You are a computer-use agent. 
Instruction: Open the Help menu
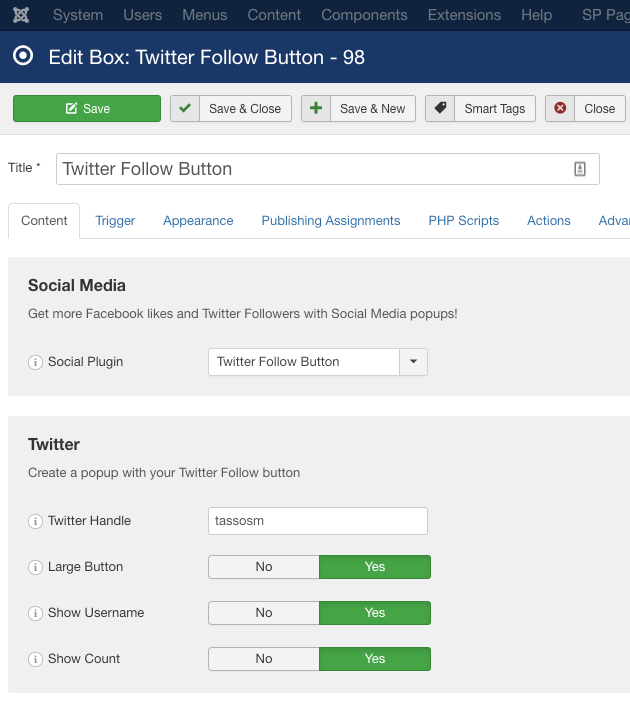[x=537, y=15]
